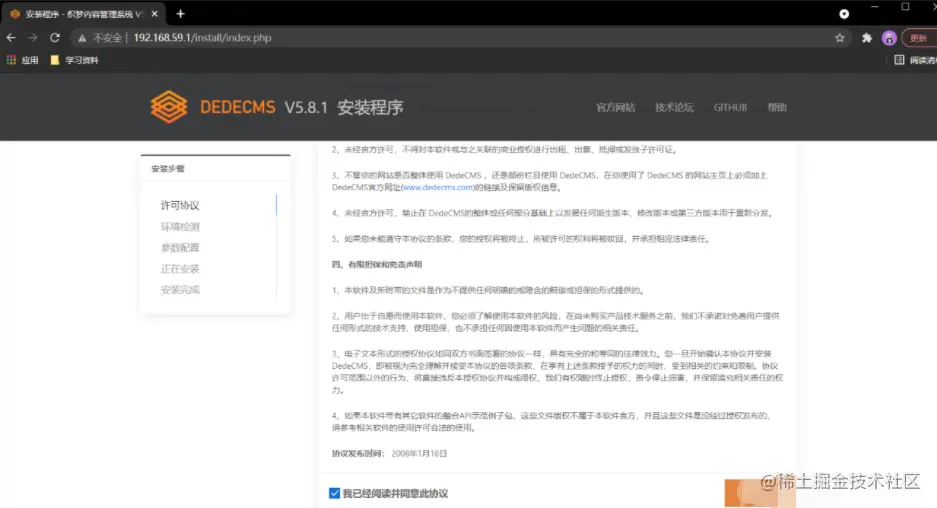
Task: Open the 帮助 header link
Action: tap(777, 108)
